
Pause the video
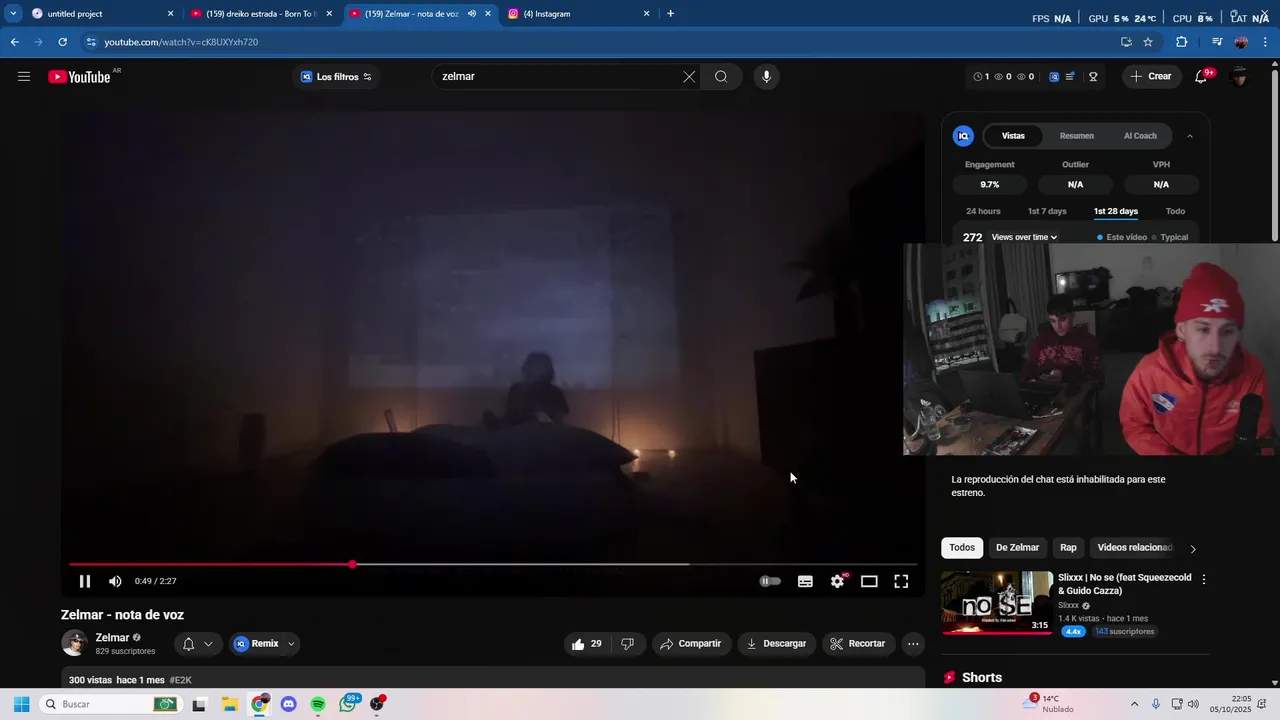click(x=85, y=581)
